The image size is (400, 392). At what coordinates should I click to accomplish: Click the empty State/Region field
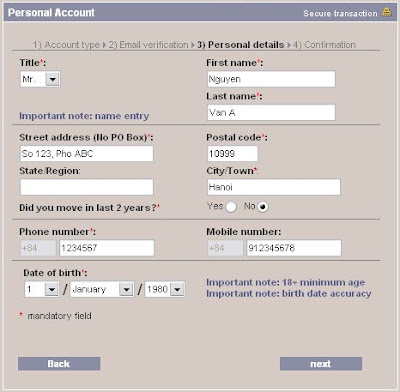pos(87,187)
